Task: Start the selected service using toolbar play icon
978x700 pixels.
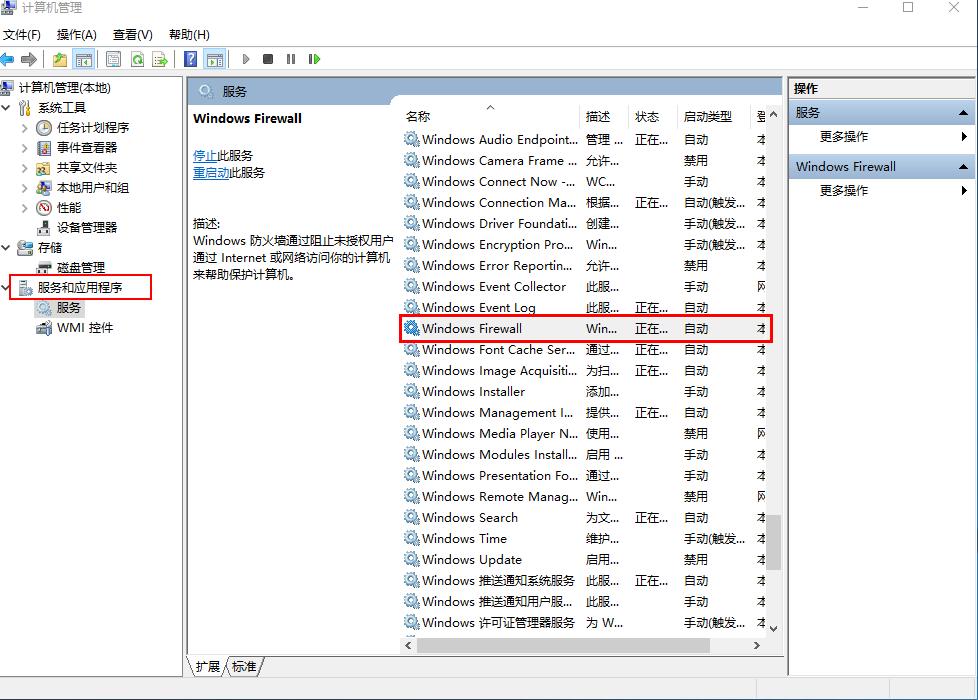Action: (x=246, y=59)
